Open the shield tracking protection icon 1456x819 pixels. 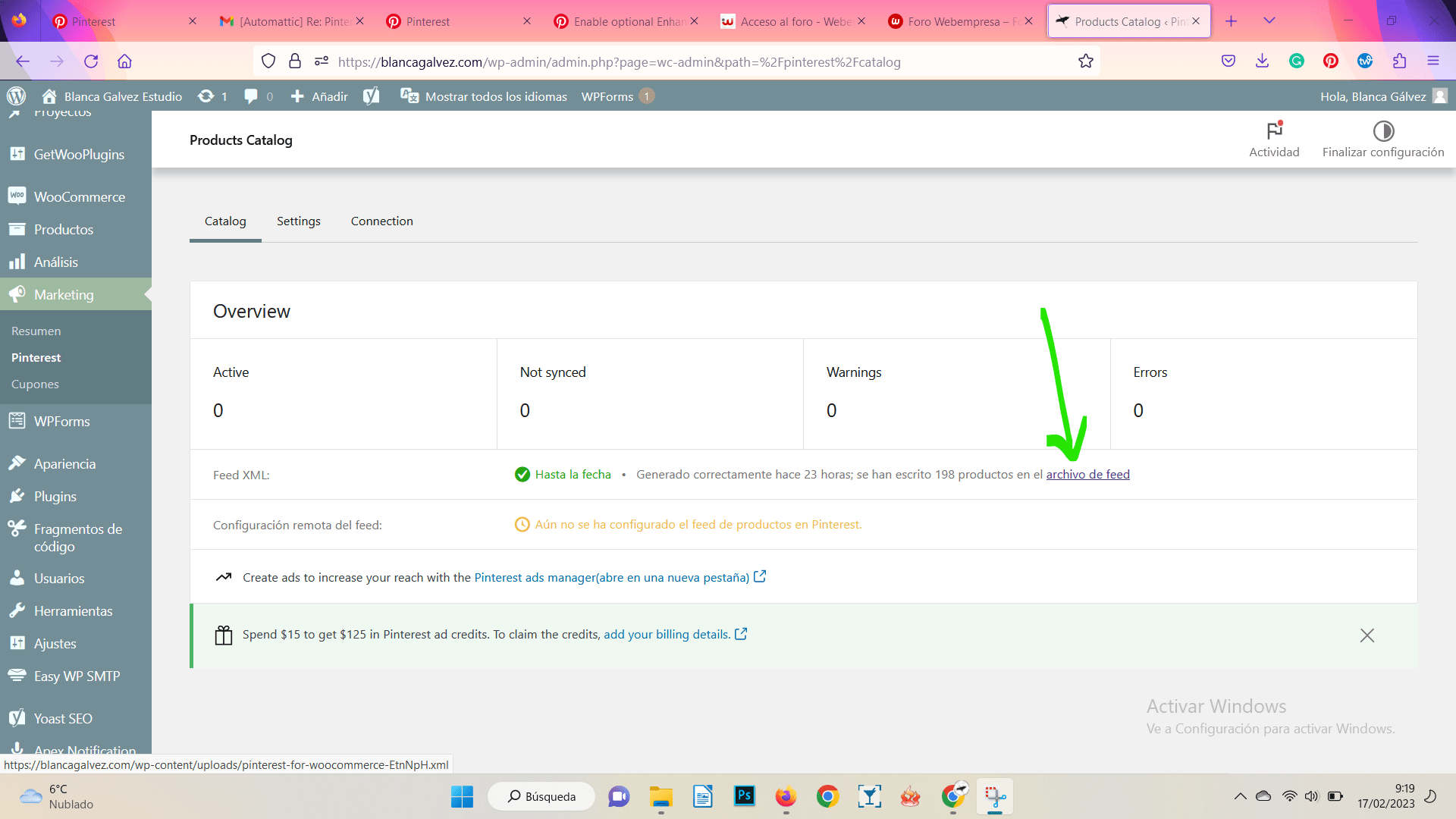pyautogui.click(x=268, y=61)
